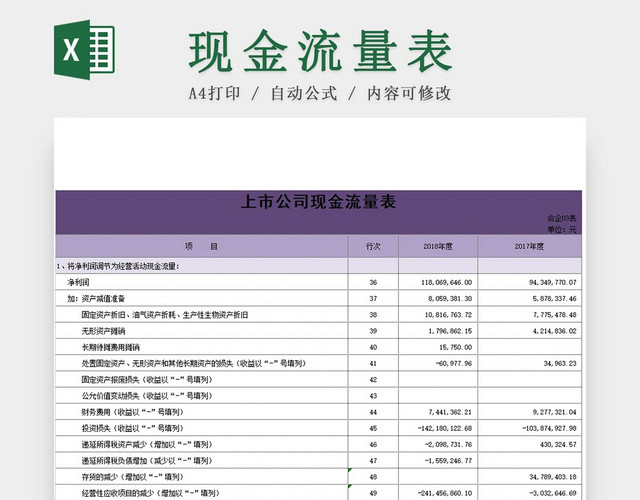This screenshot has height=500, width=640.
Task: Select 2018 value 10,816,763.72
Action: point(438,315)
